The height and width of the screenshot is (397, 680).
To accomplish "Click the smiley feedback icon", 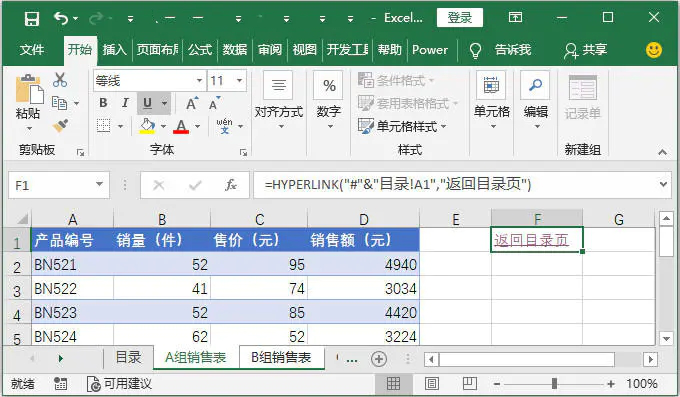I will click(654, 50).
